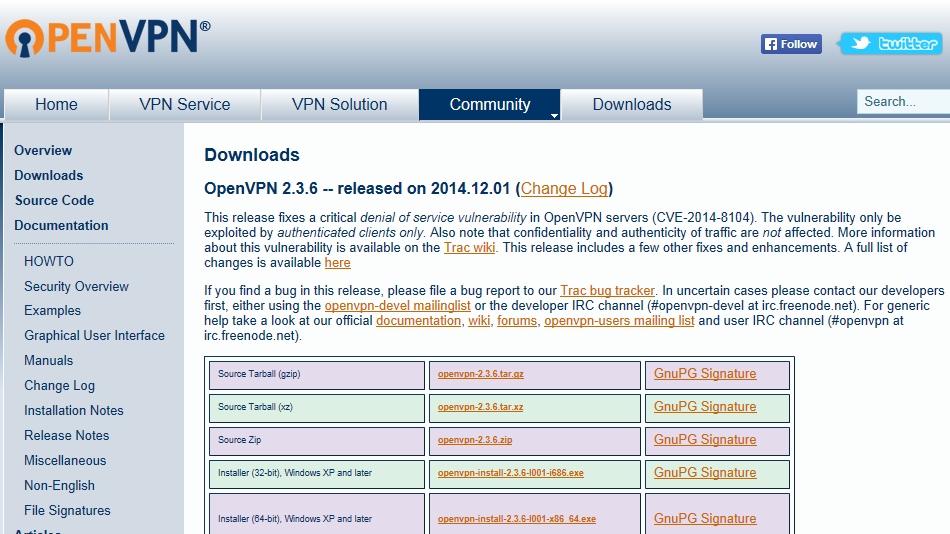Open the Twitter bird button

point(890,44)
